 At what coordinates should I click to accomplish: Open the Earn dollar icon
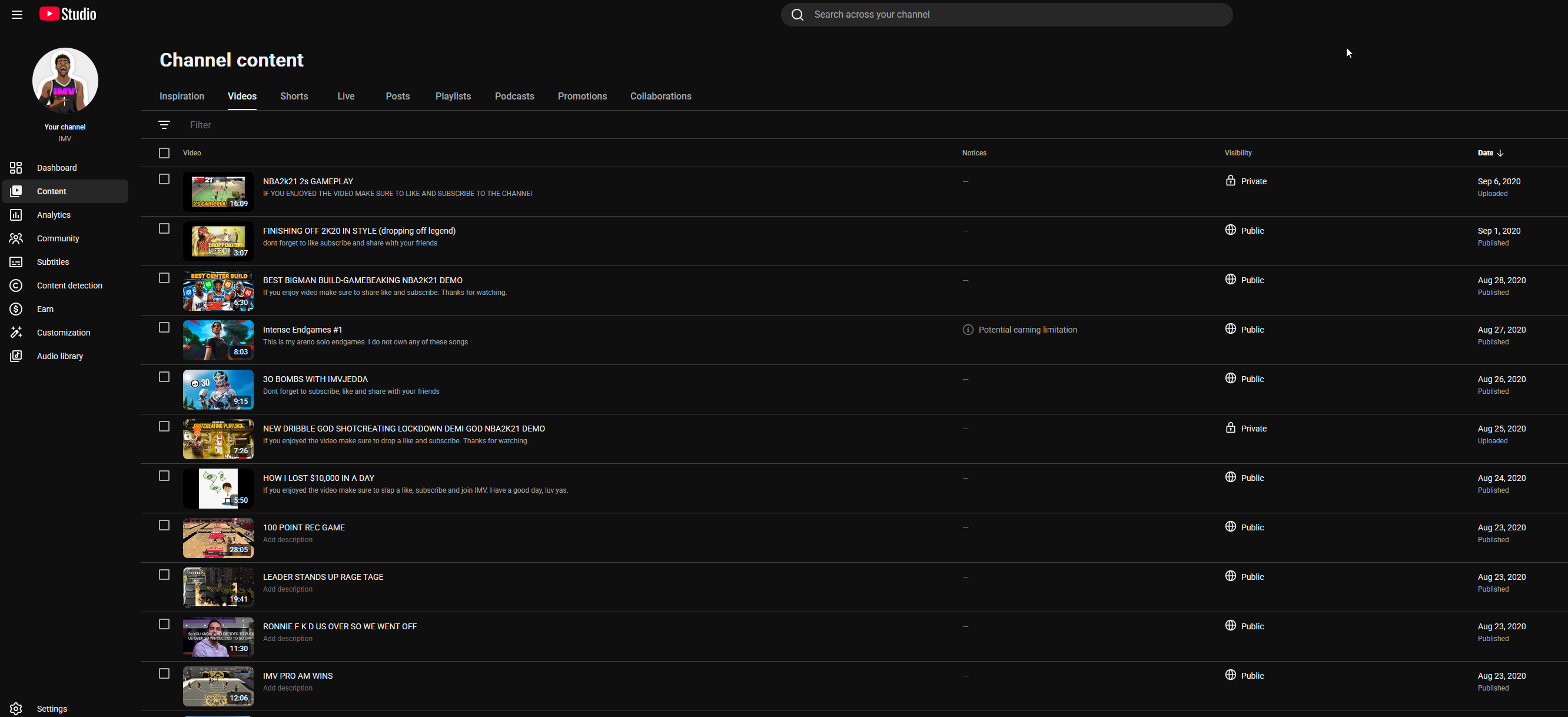pyautogui.click(x=16, y=309)
